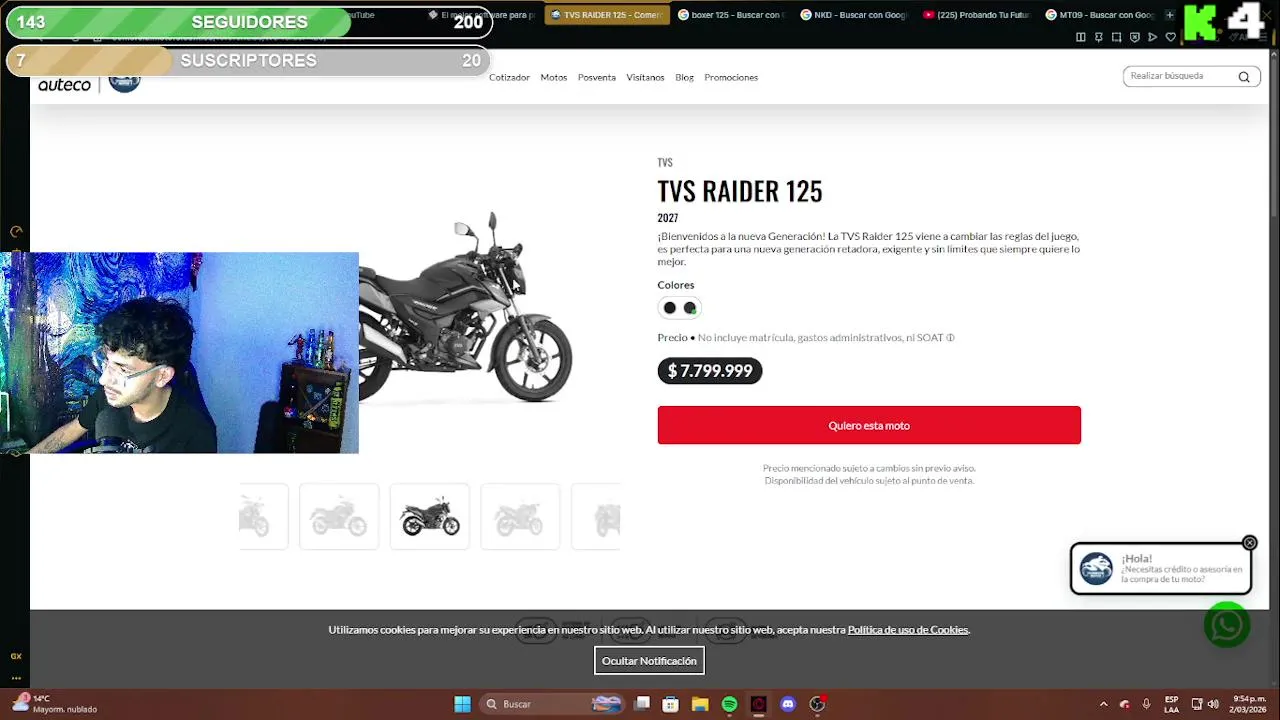
Task: Select the black-green color swatch
Action: pyautogui.click(x=690, y=308)
